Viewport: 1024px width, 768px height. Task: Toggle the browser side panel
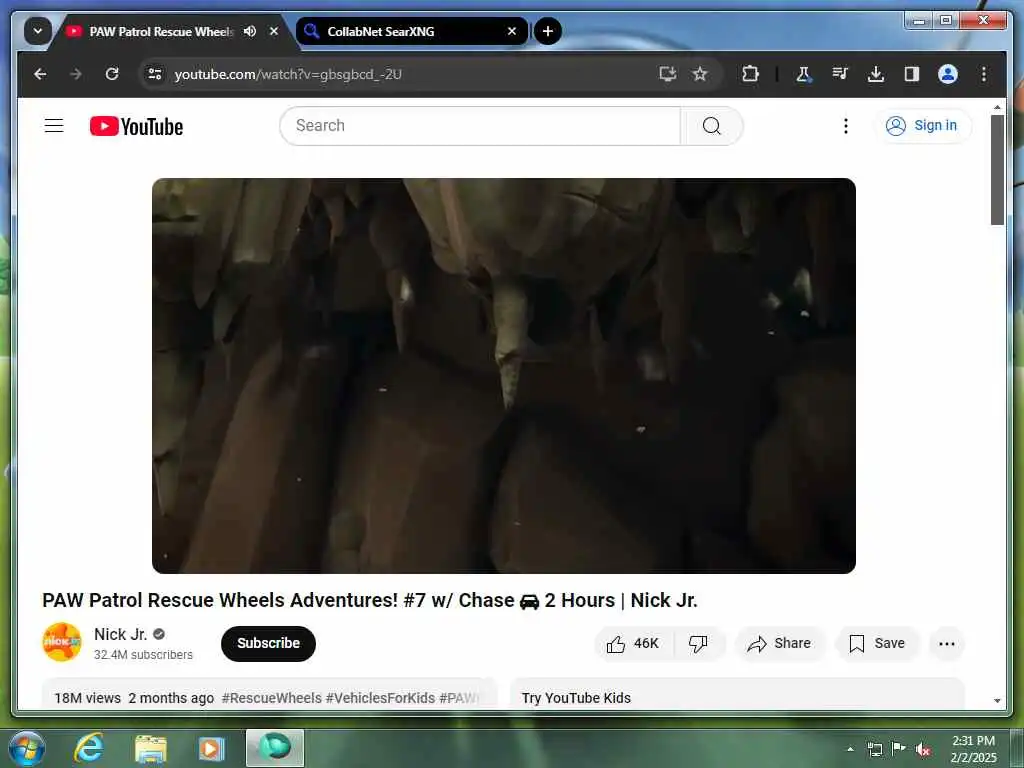tap(912, 74)
